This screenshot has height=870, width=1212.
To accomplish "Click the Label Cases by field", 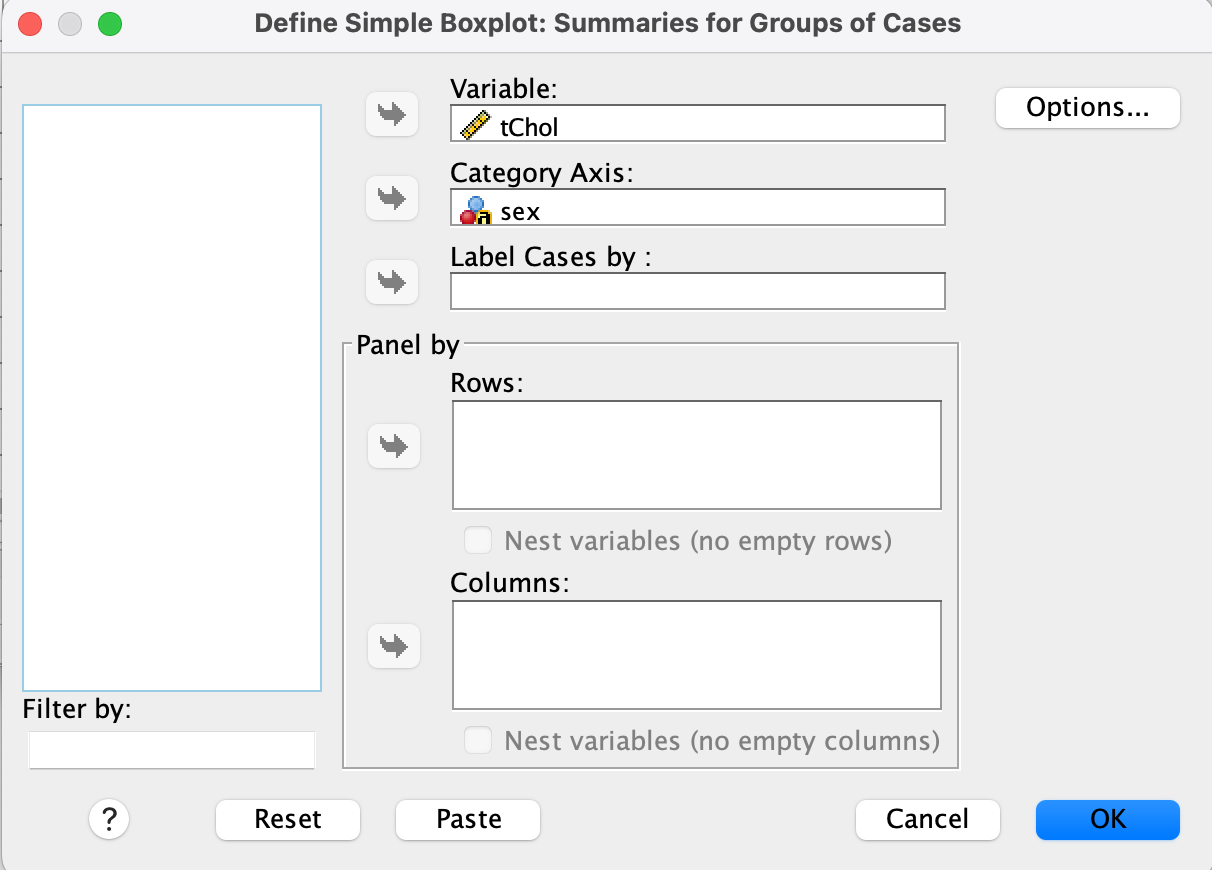I will pyautogui.click(x=697, y=291).
